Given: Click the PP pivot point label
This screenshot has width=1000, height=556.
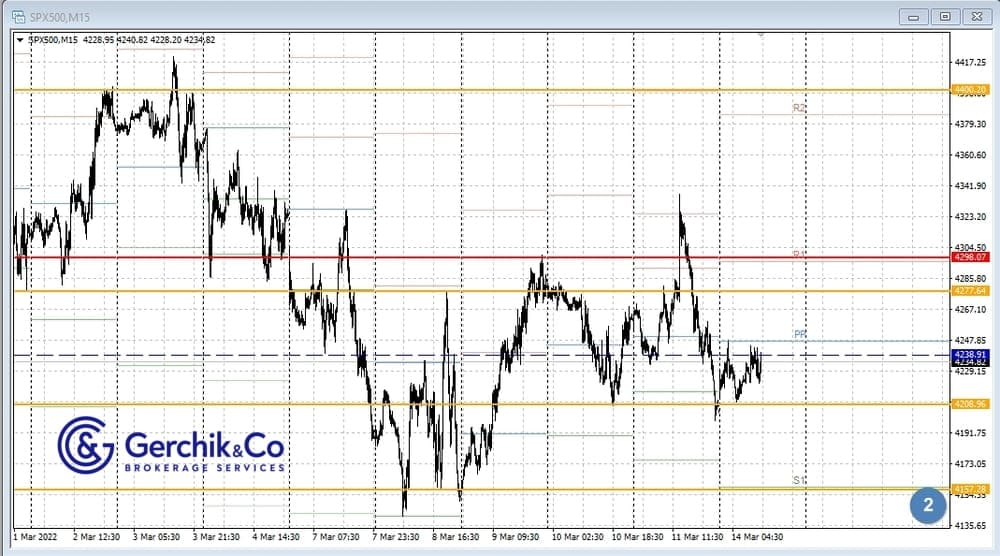Looking at the screenshot, I should click(800, 335).
